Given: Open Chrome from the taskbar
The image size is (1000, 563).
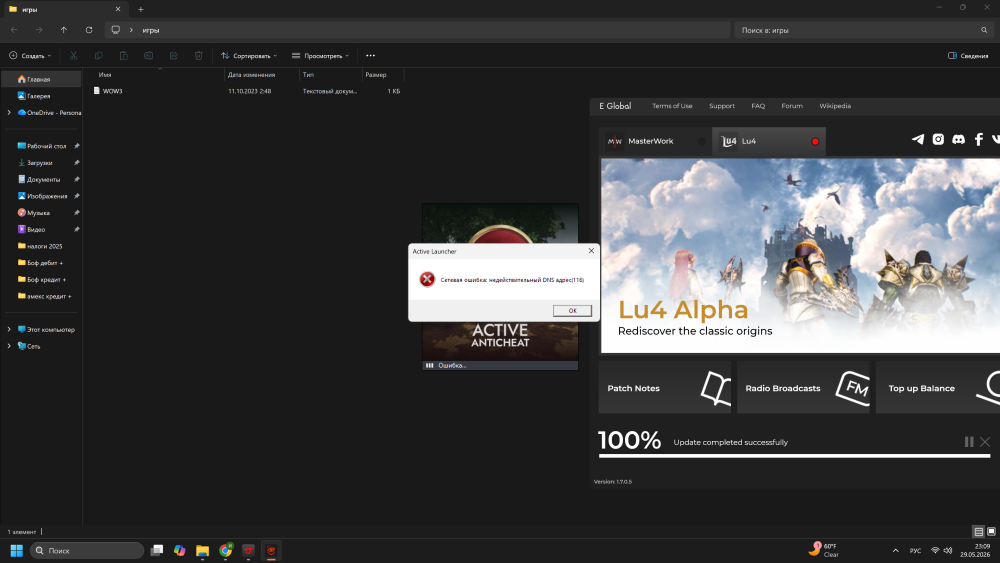Looking at the screenshot, I should [x=226, y=550].
